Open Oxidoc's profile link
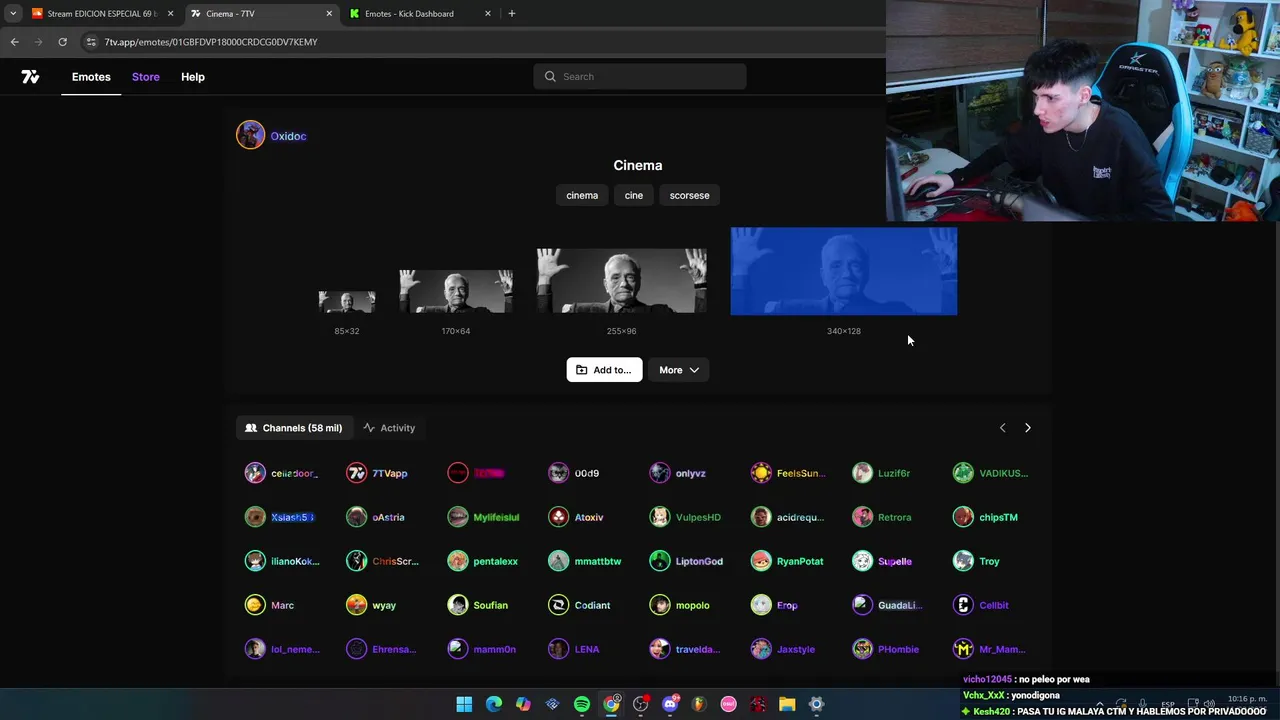Screen dimensions: 1280x720 pos(288,136)
